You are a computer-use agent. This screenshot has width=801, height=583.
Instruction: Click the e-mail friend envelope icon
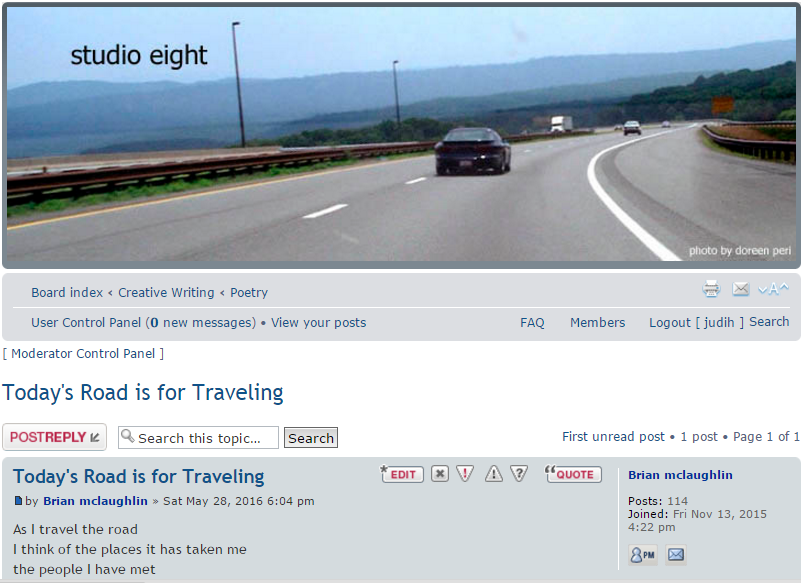pyautogui.click(x=740, y=289)
